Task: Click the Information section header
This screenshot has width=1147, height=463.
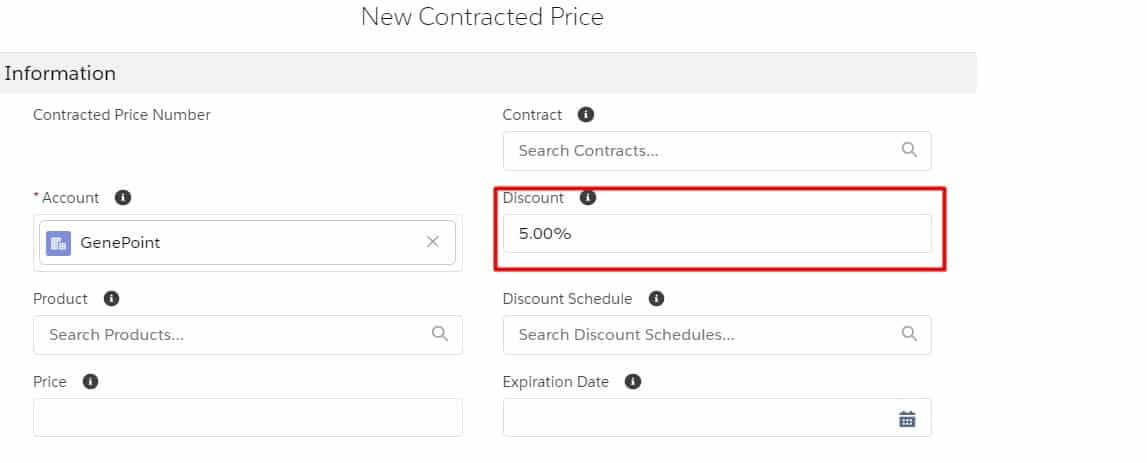Action: point(61,74)
